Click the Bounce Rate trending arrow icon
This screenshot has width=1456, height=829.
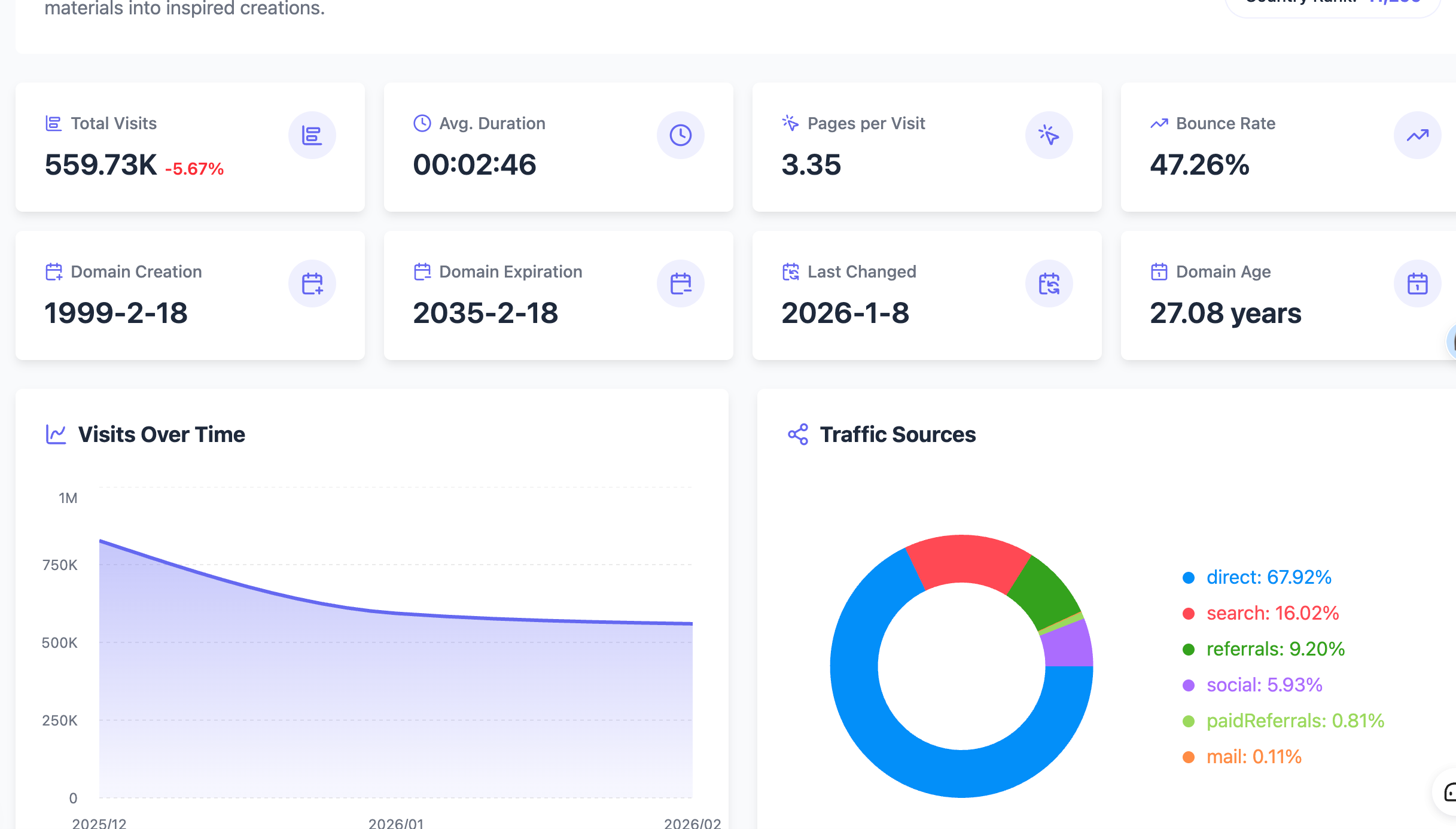pyautogui.click(x=1417, y=135)
